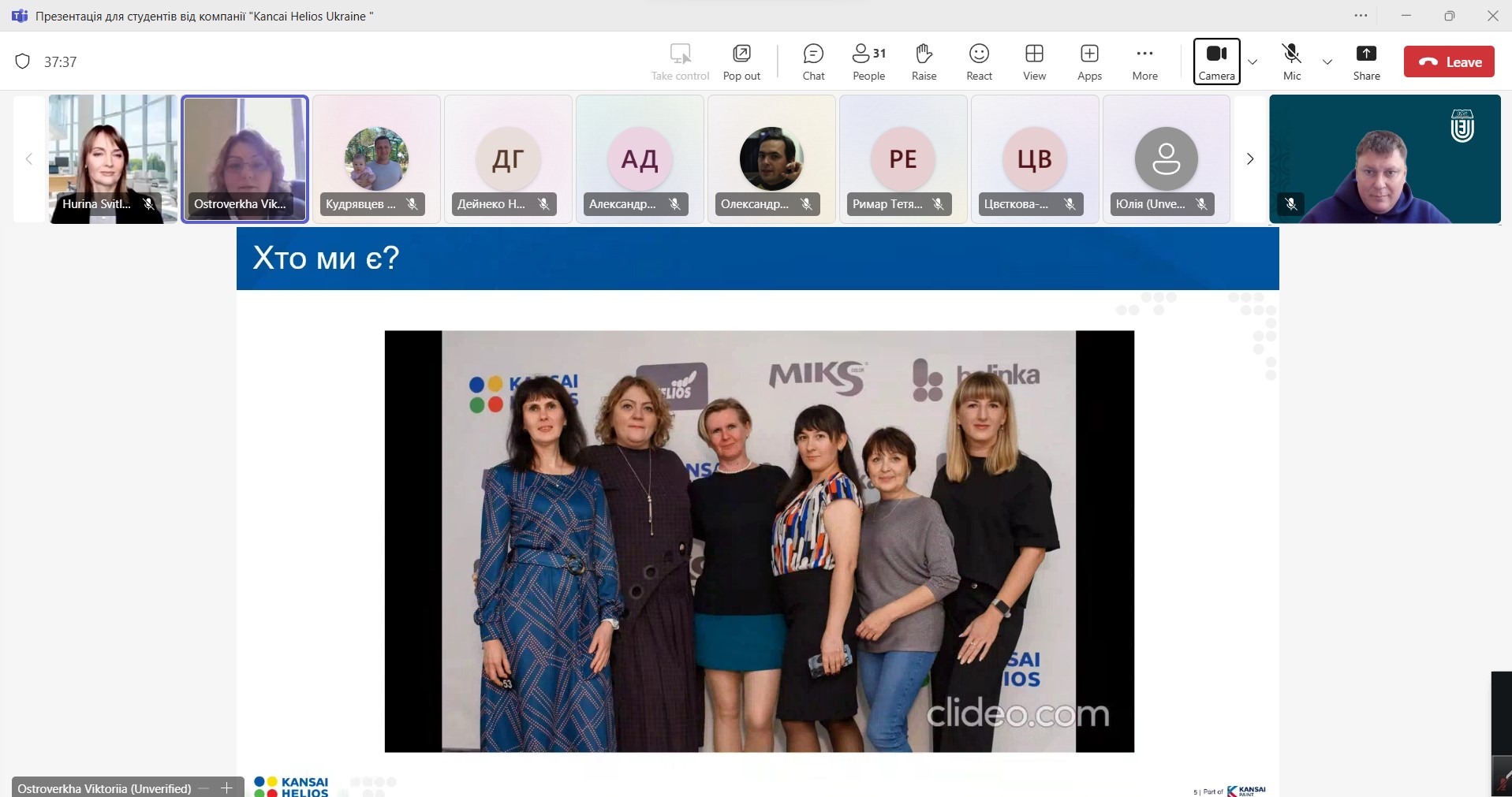Show next participants with right arrow
1512x797 pixels.
(1249, 159)
